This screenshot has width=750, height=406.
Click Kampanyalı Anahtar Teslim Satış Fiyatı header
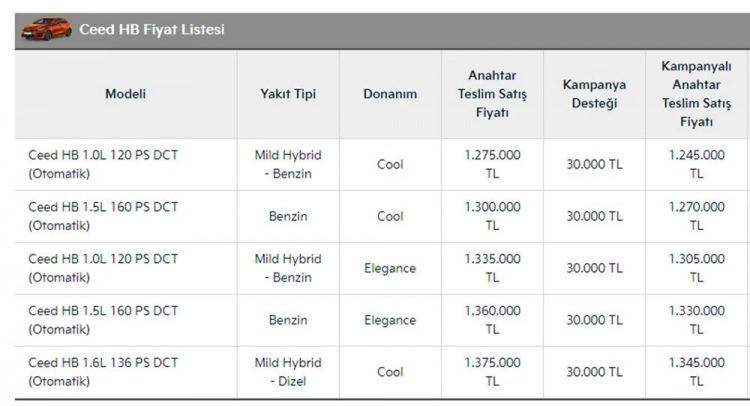pos(696,94)
